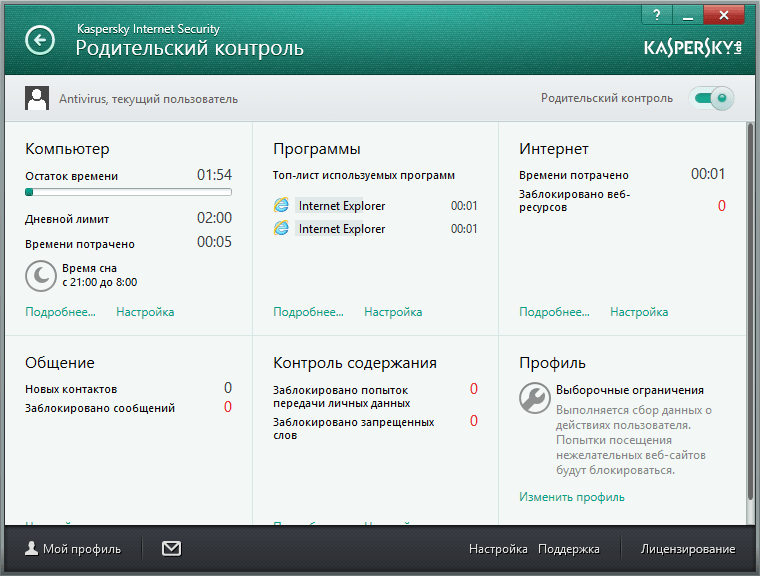The image size is (760, 576).
Task: Click the second Internet Explorer icon
Action: (x=281, y=228)
